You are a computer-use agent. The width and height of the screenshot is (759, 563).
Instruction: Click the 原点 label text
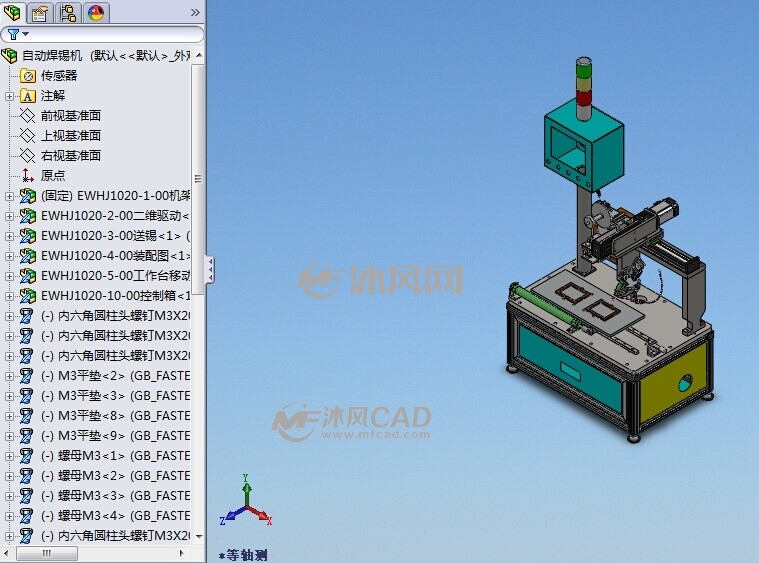pyautogui.click(x=53, y=175)
